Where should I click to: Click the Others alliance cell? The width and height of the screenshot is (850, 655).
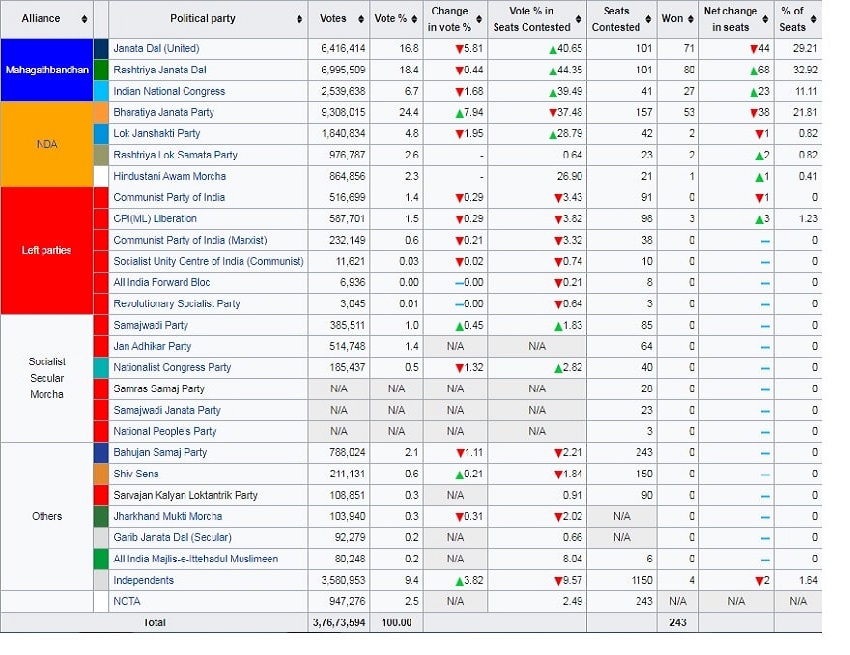tap(47, 516)
